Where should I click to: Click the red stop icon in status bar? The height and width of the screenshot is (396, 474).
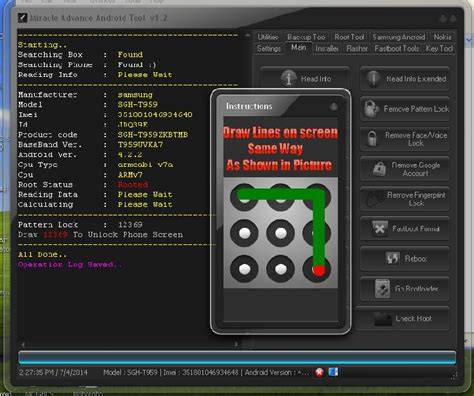319,372
